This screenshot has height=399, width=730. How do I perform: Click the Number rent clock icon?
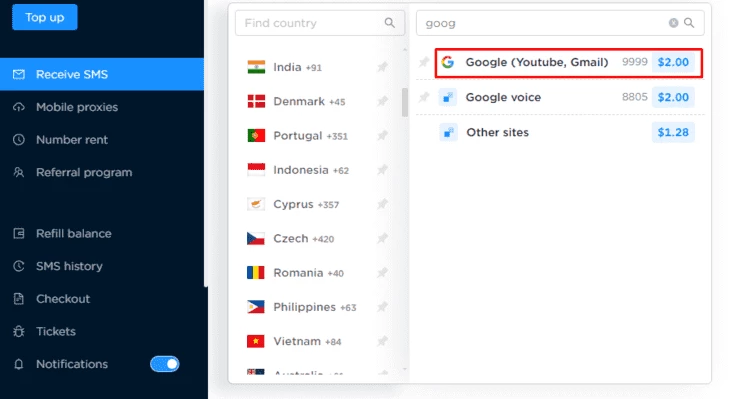pyautogui.click(x=19, y=140)
